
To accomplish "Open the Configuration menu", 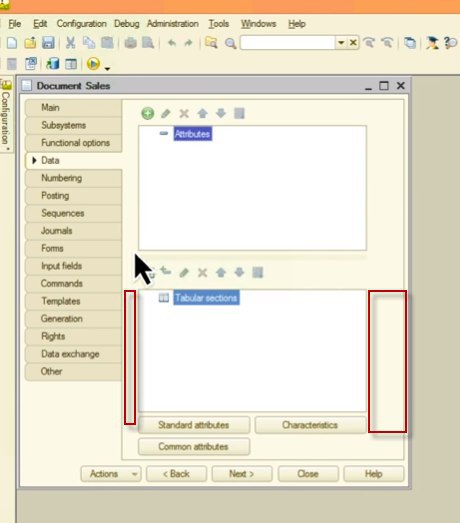I will (x=81, y=24).
